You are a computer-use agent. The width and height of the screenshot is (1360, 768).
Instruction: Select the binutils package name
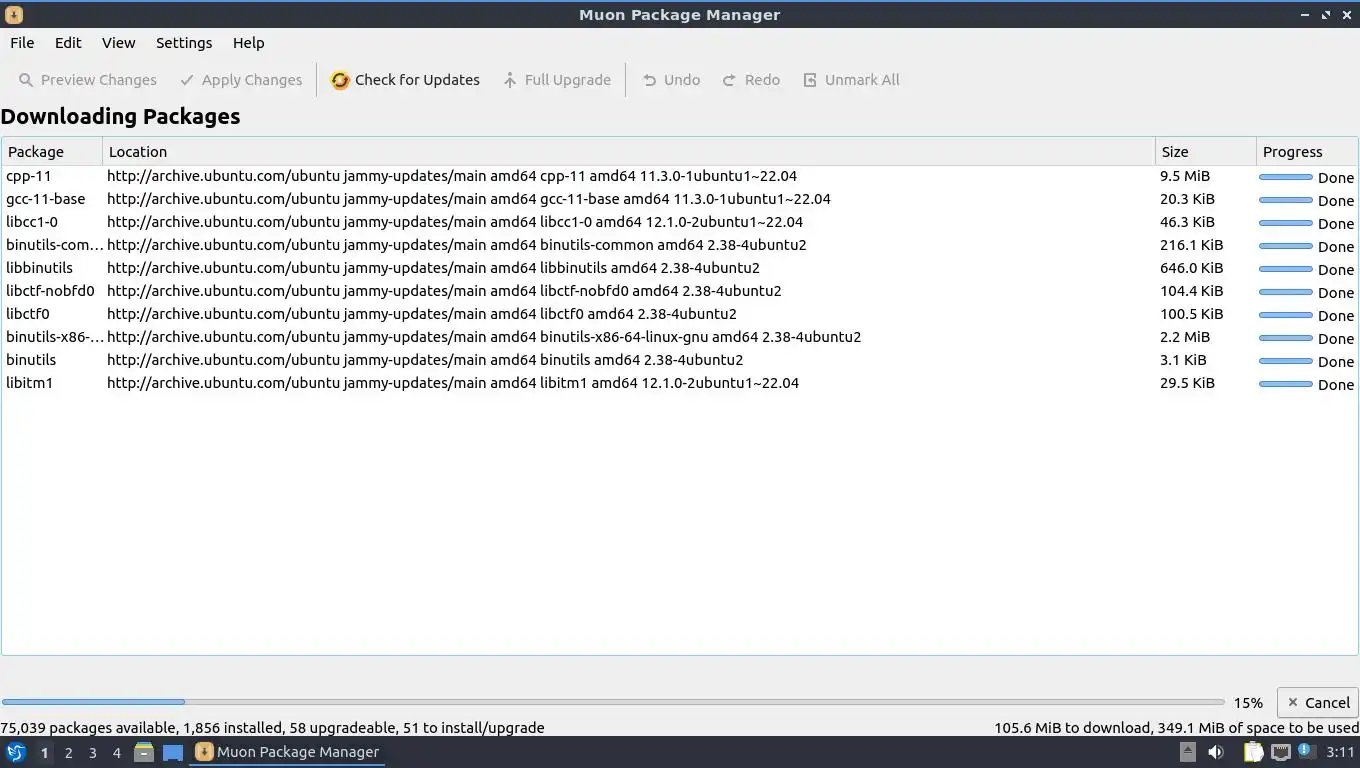31,360
